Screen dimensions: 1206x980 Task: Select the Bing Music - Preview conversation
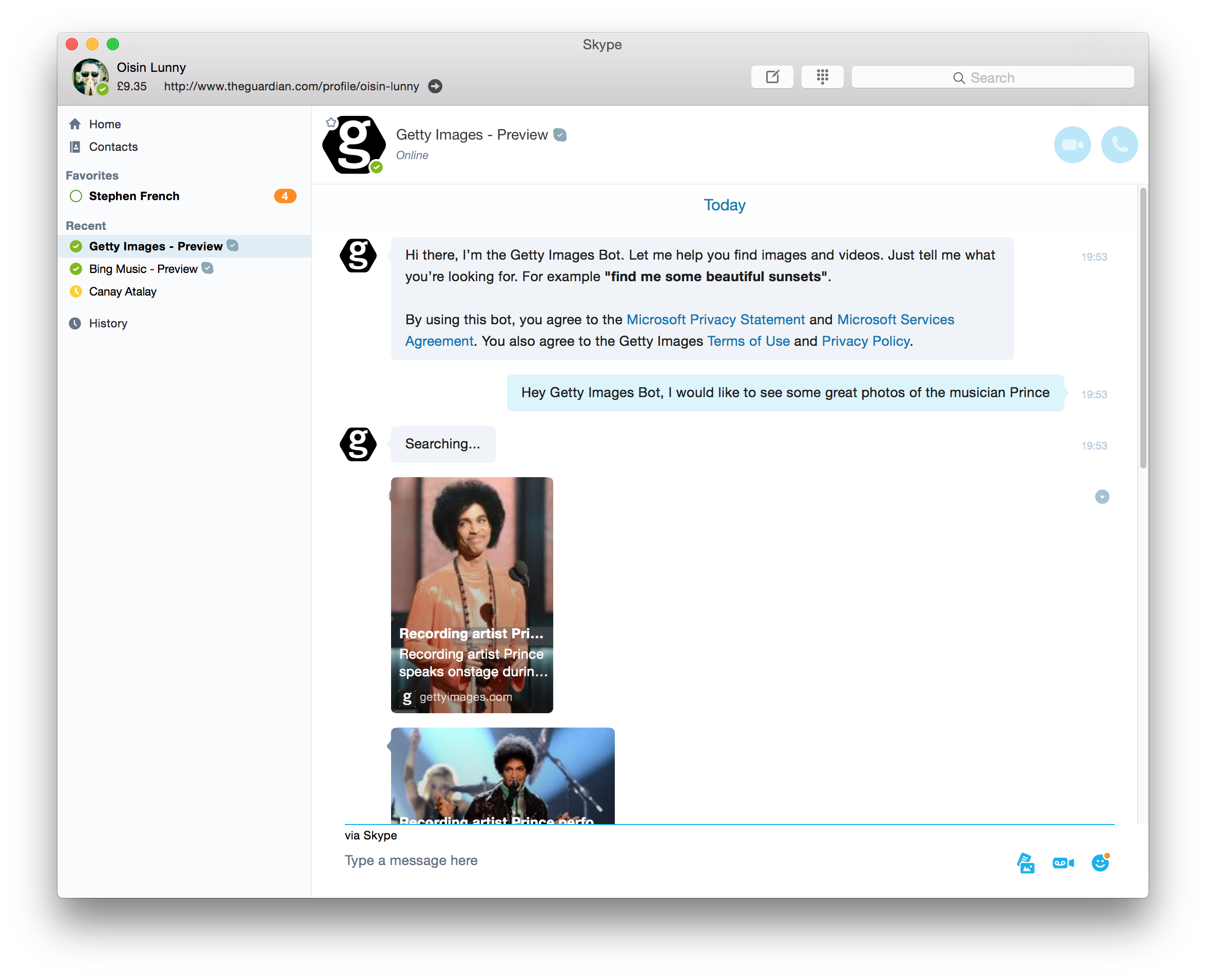click(x=184, y=269)
